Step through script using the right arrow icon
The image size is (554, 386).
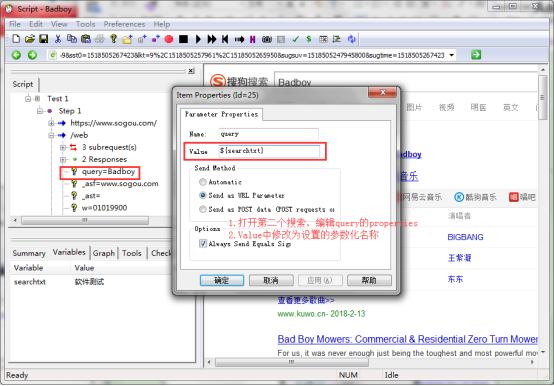[x=239, y=39]
